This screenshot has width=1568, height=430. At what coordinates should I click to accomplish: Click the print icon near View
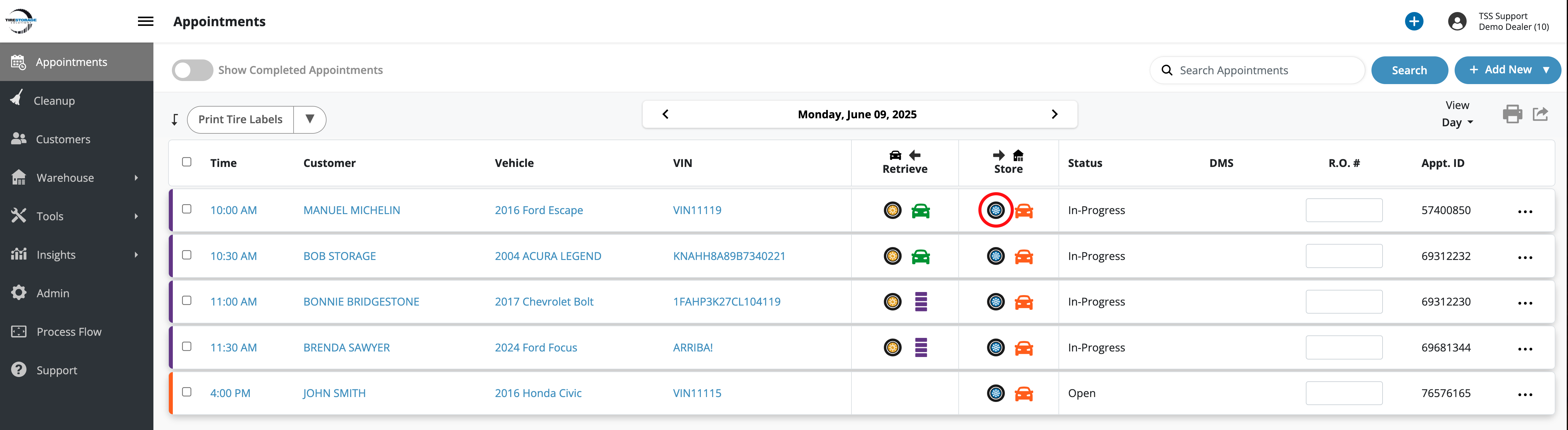[x=1512, y=114]
